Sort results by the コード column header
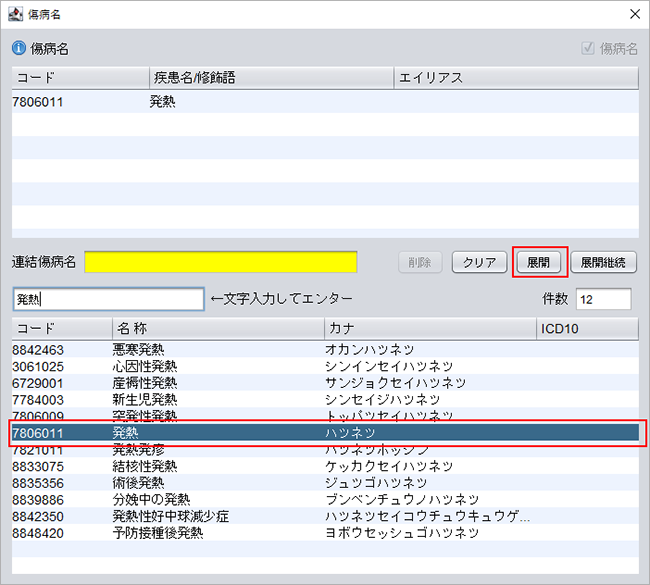650x585 pixels. coord(61,328)
